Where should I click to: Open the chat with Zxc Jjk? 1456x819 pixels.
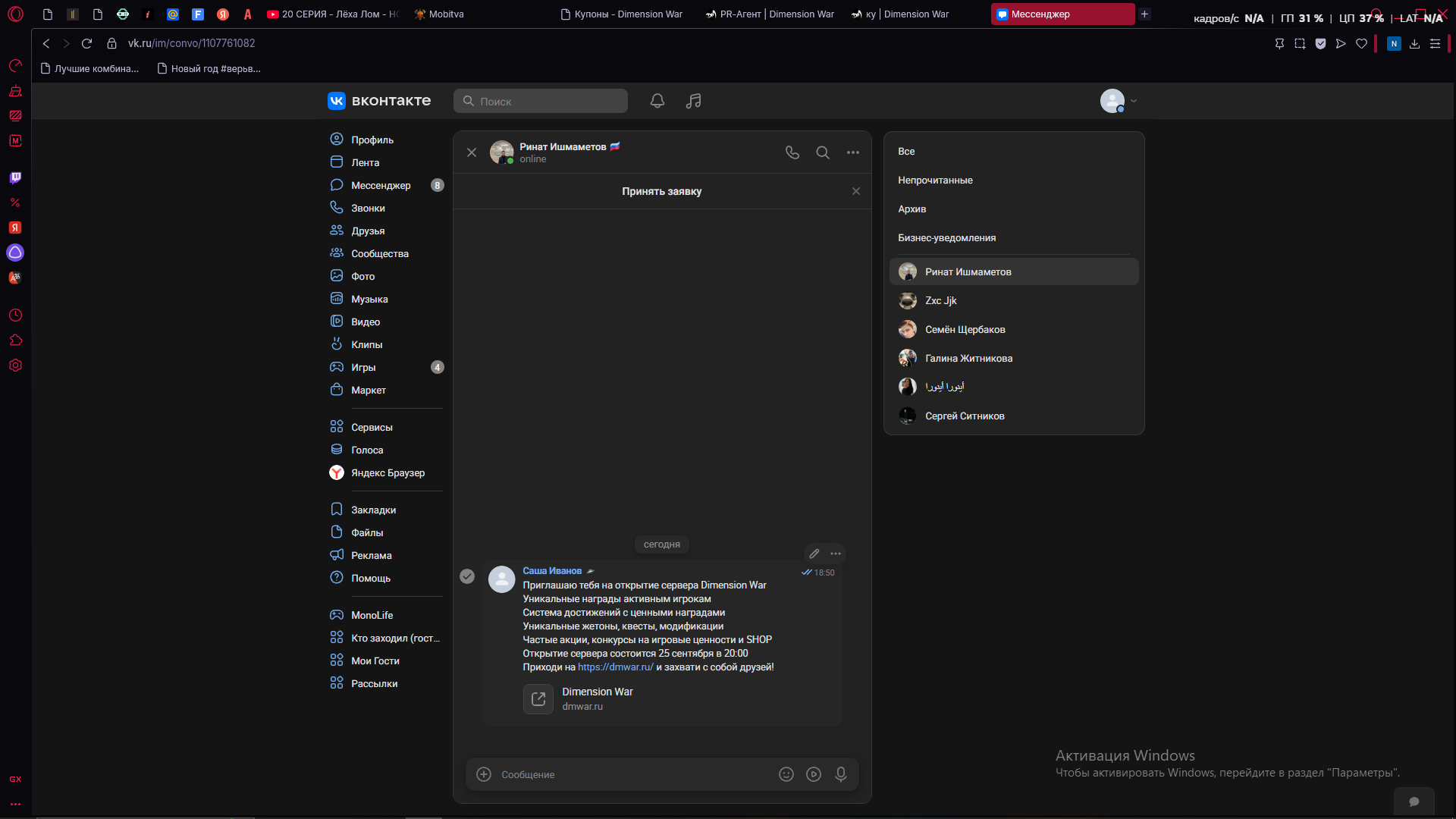point(1014,301)
